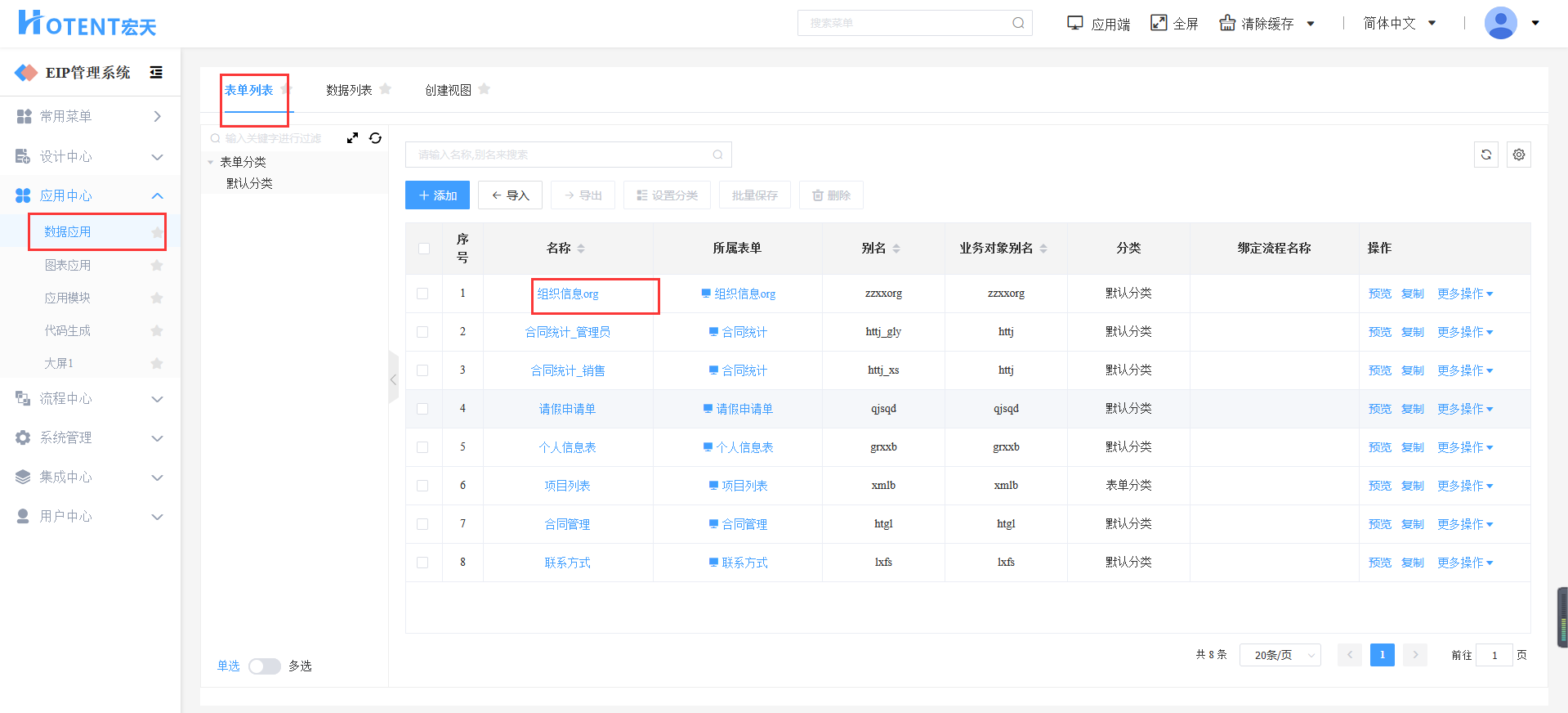This screenshot has width=1568, height=713.
Task: Refresh the category tree
Action: coord(375,138)
